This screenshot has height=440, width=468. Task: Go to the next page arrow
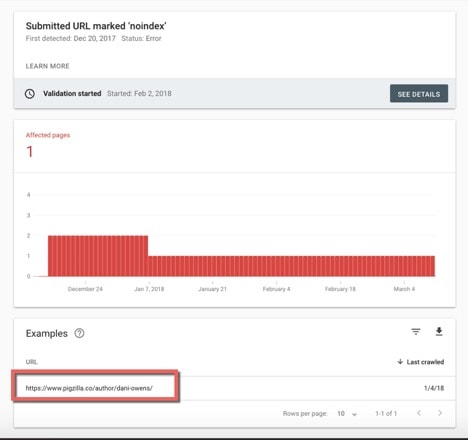pyautogui.click(x=440, y=413)
